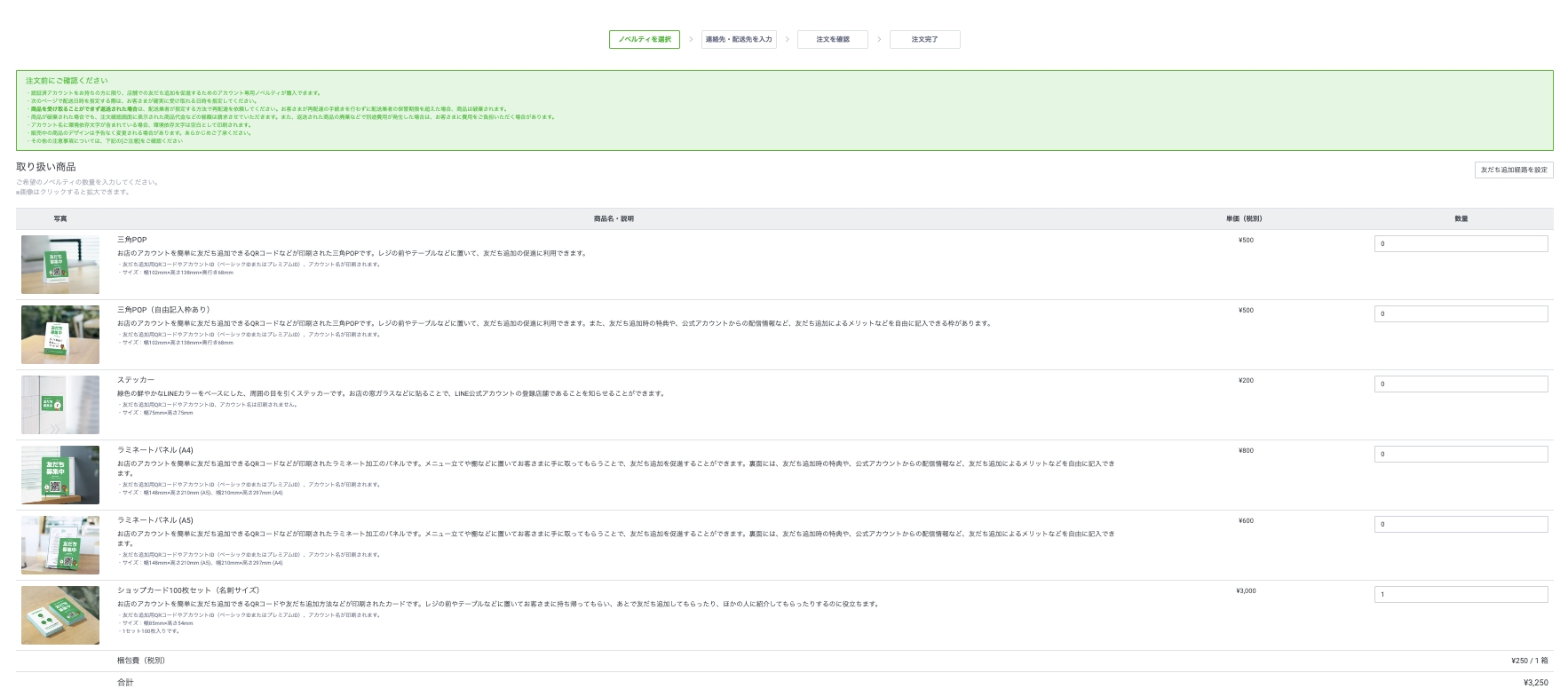Click the ラミネートパネル (A5) product image
Viewport: 1568px width, 697px height.
(60, 545)
